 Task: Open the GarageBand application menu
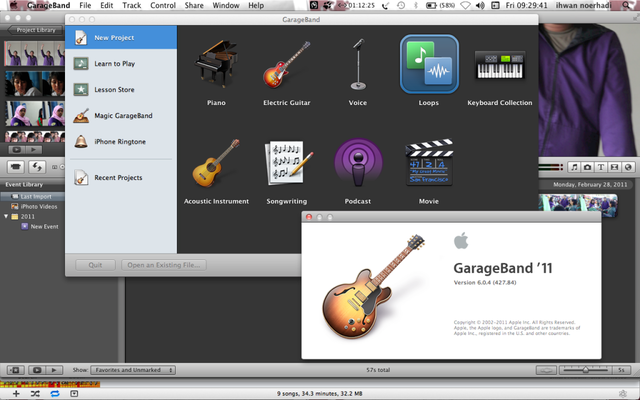click(49, 5)
